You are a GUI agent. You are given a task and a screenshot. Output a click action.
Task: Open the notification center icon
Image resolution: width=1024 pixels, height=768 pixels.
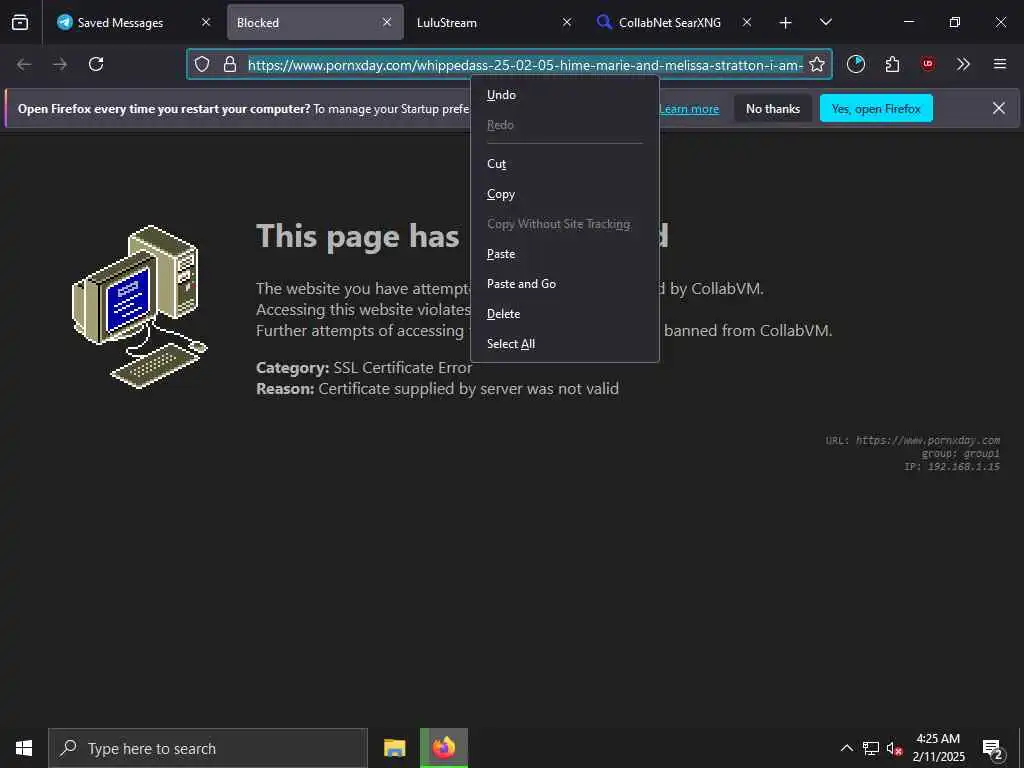(x=993, y=748)
